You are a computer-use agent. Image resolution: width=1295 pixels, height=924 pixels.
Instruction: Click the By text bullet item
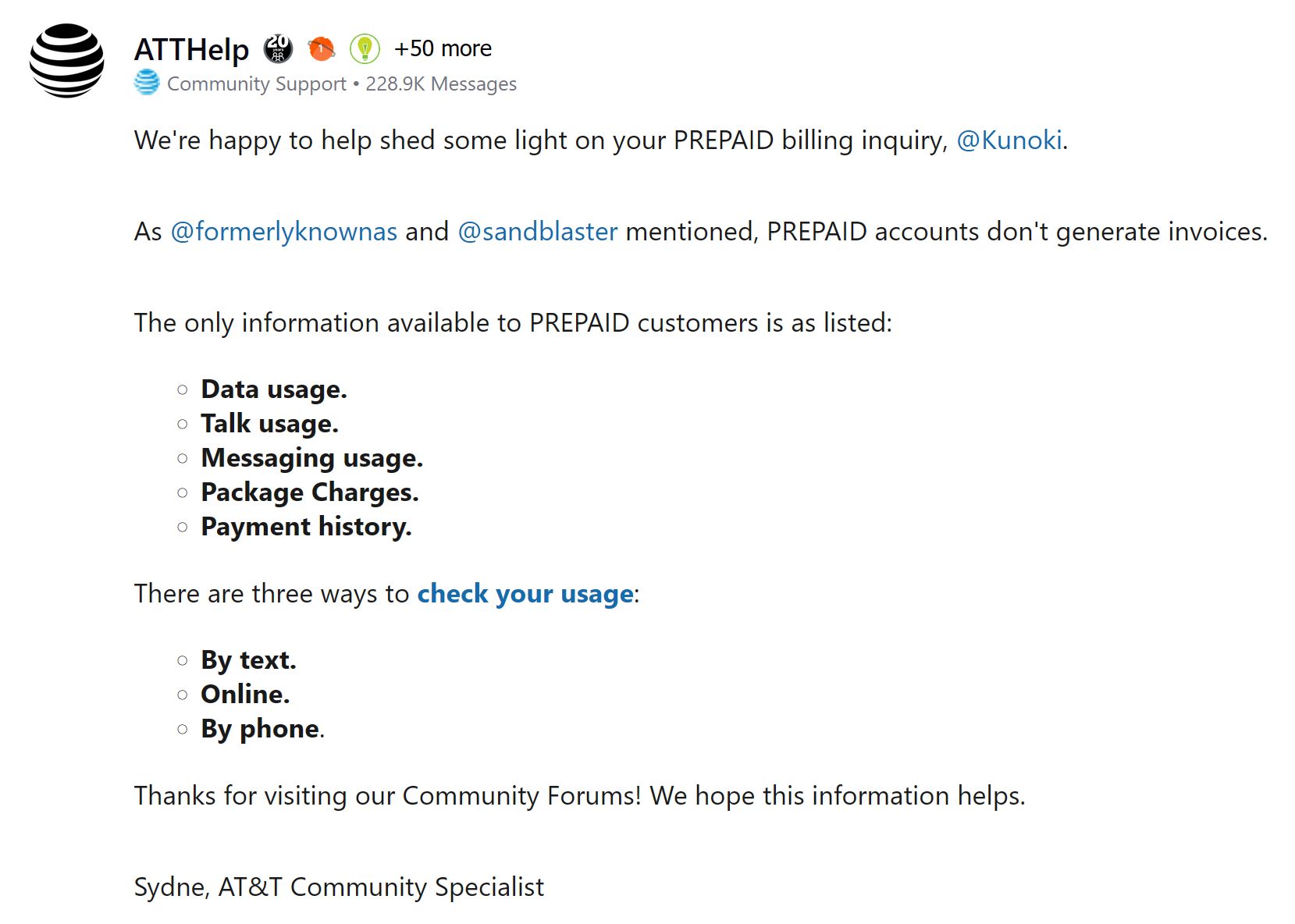coord(248,660)
